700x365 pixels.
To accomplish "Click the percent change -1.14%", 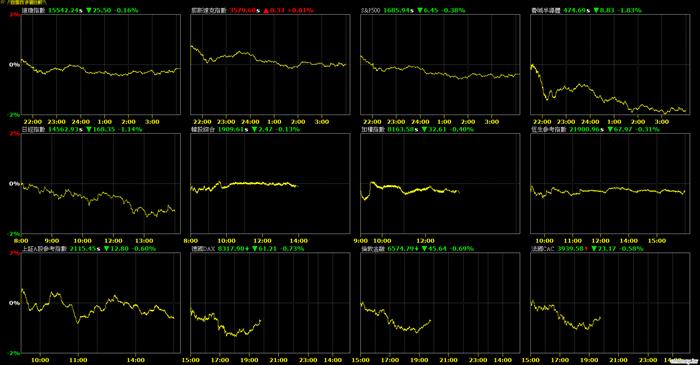I will click(130, 129).
